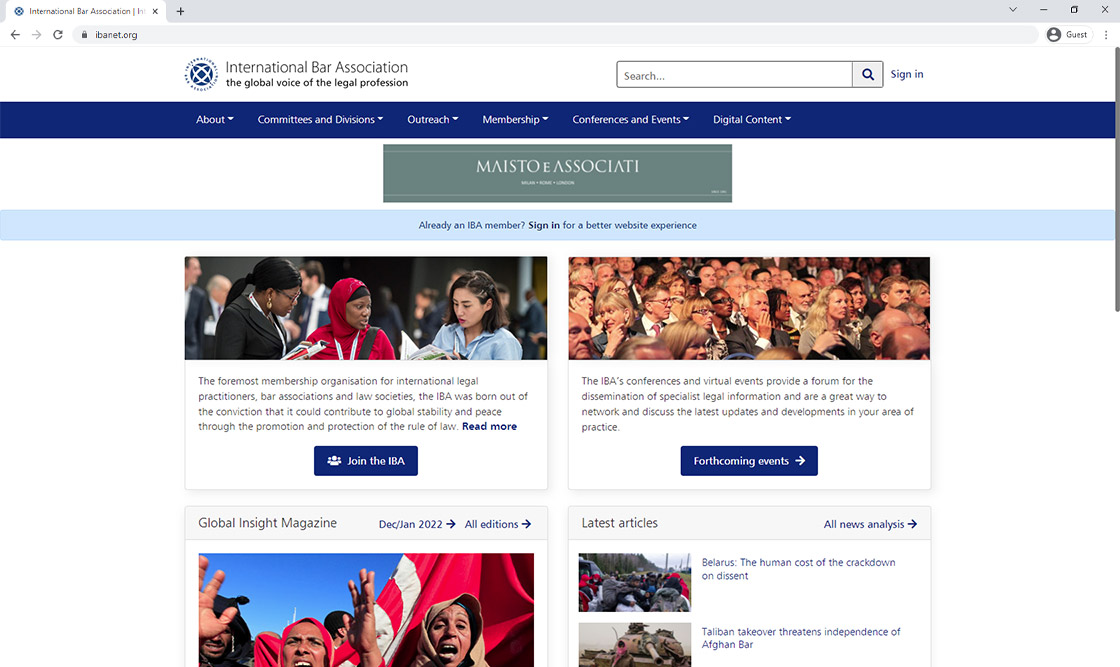This screenshot has height=667, width=1120.
Task: Click the Read more link
Action: point(489,426)
